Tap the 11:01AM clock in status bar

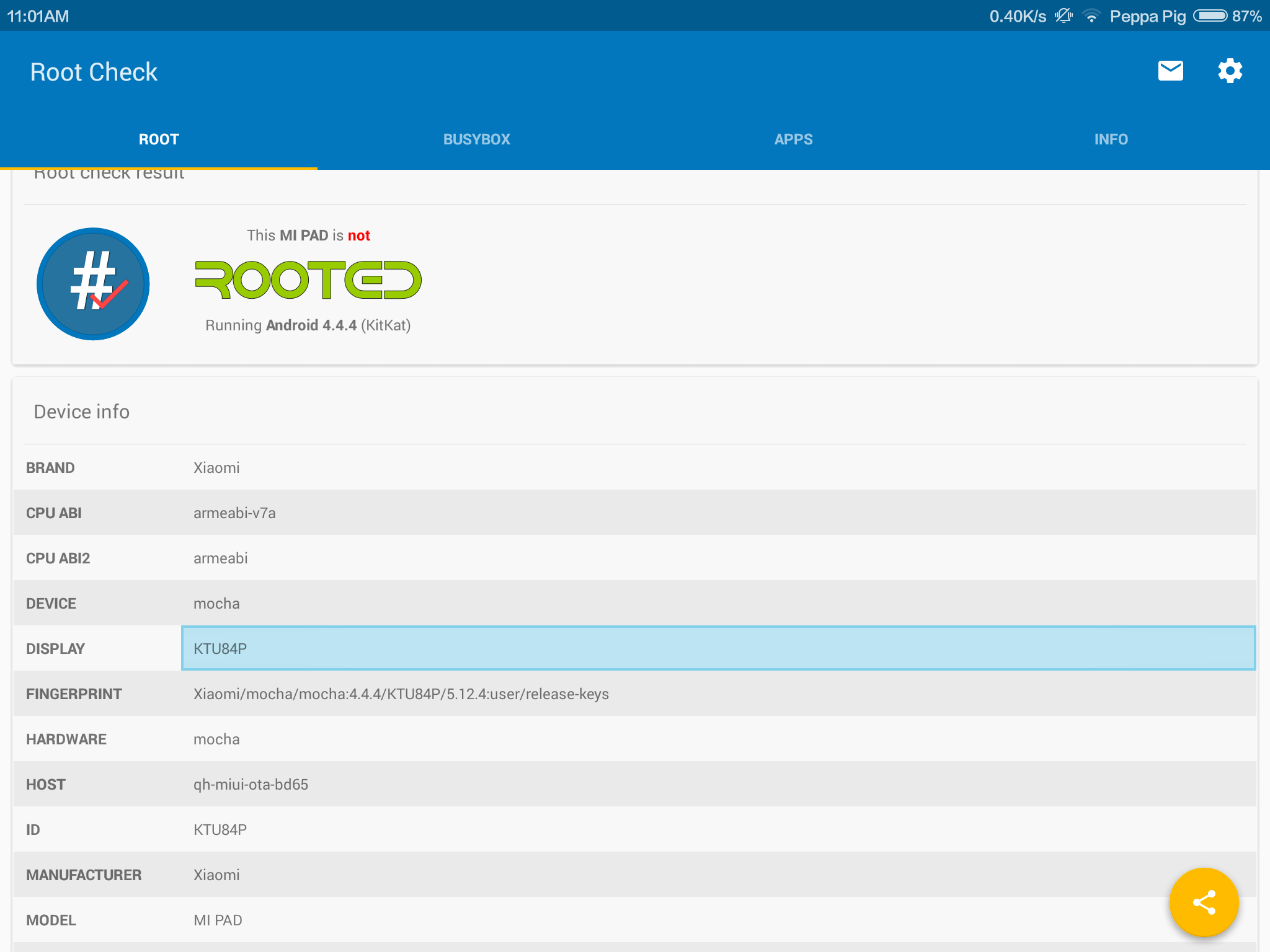coord(38,16)
